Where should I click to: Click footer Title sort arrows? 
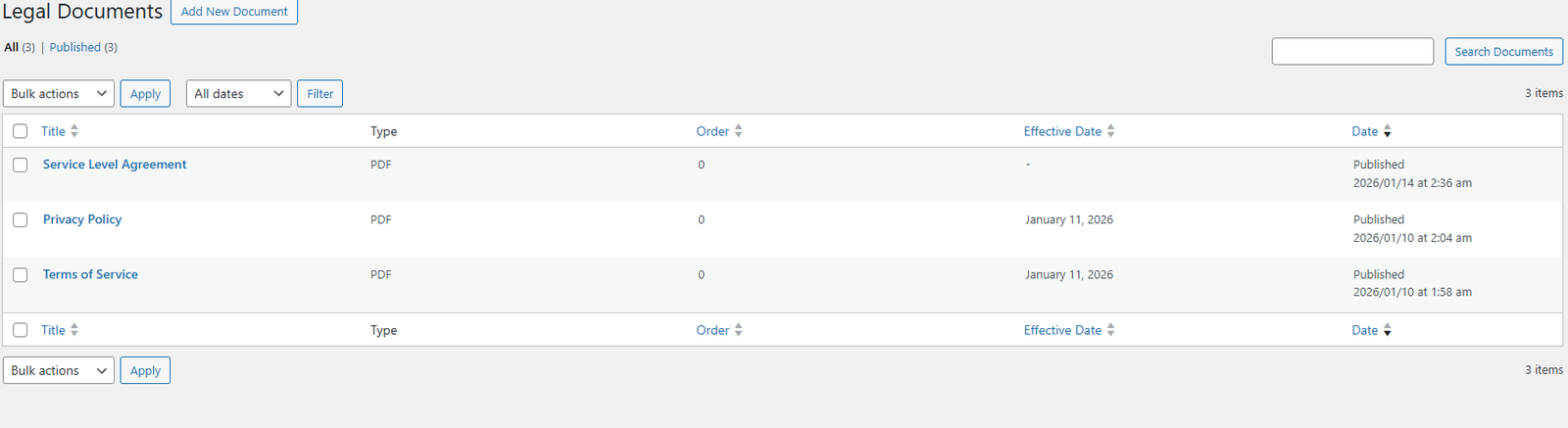(74, 330)
